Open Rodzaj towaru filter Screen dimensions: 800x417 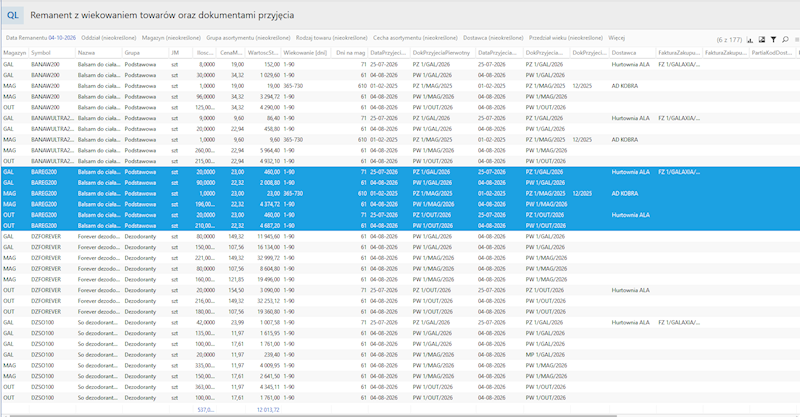pos(332,38)
